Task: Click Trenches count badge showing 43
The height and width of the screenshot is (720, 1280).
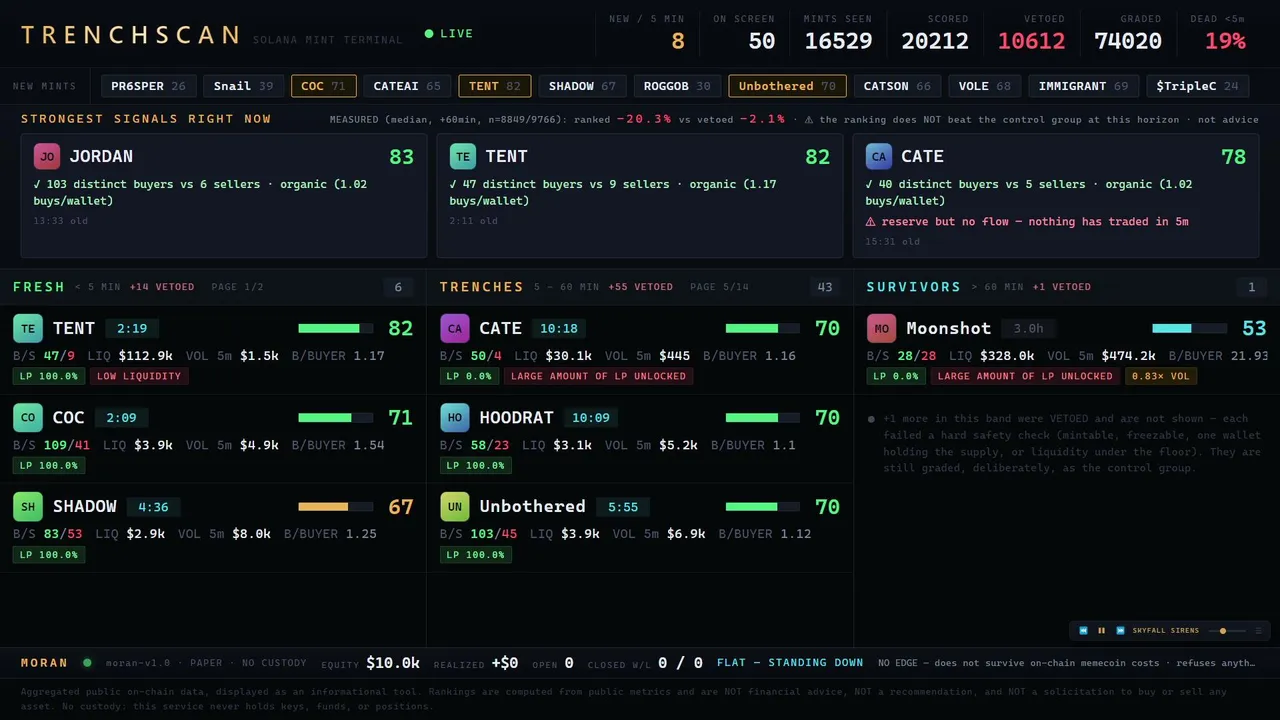Action: coord(825,287)
